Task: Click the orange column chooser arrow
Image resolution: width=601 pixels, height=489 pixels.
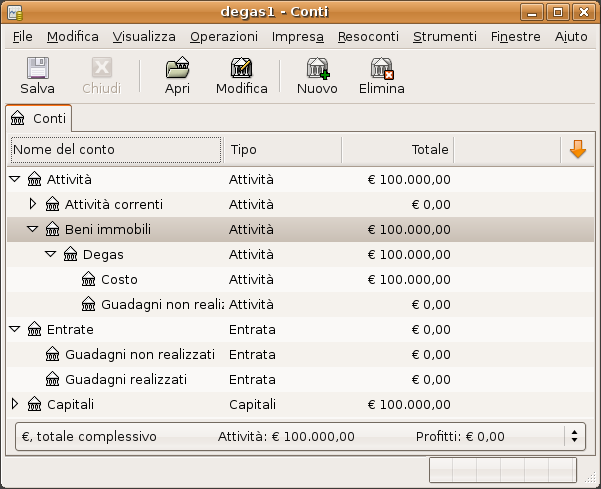Action: click(x=577, y=149)
